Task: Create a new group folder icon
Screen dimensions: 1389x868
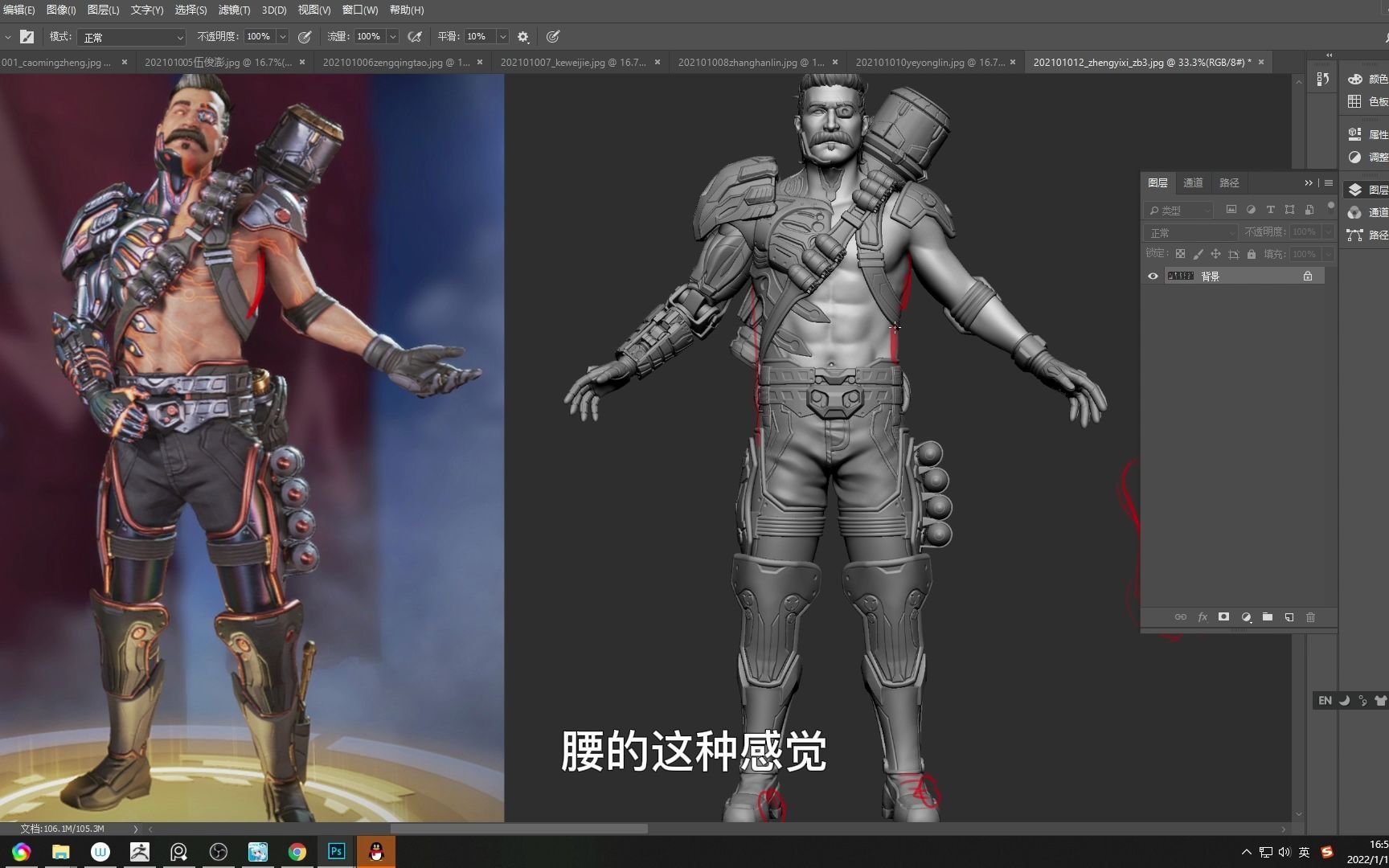Action: click(1268, 616)
